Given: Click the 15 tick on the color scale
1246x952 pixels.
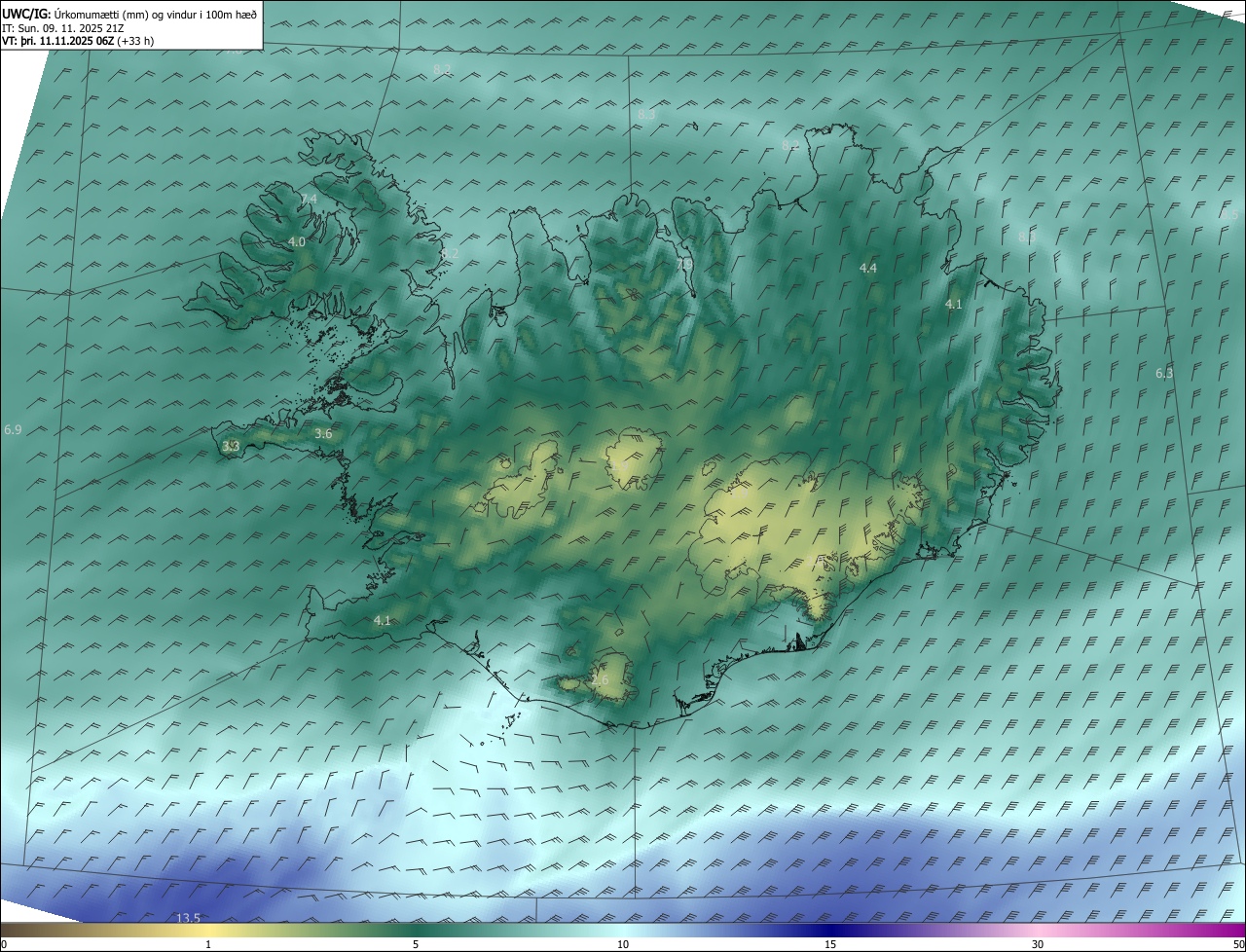Looking at the screenshot, I should pyautogui.click(x=830, y=944).
